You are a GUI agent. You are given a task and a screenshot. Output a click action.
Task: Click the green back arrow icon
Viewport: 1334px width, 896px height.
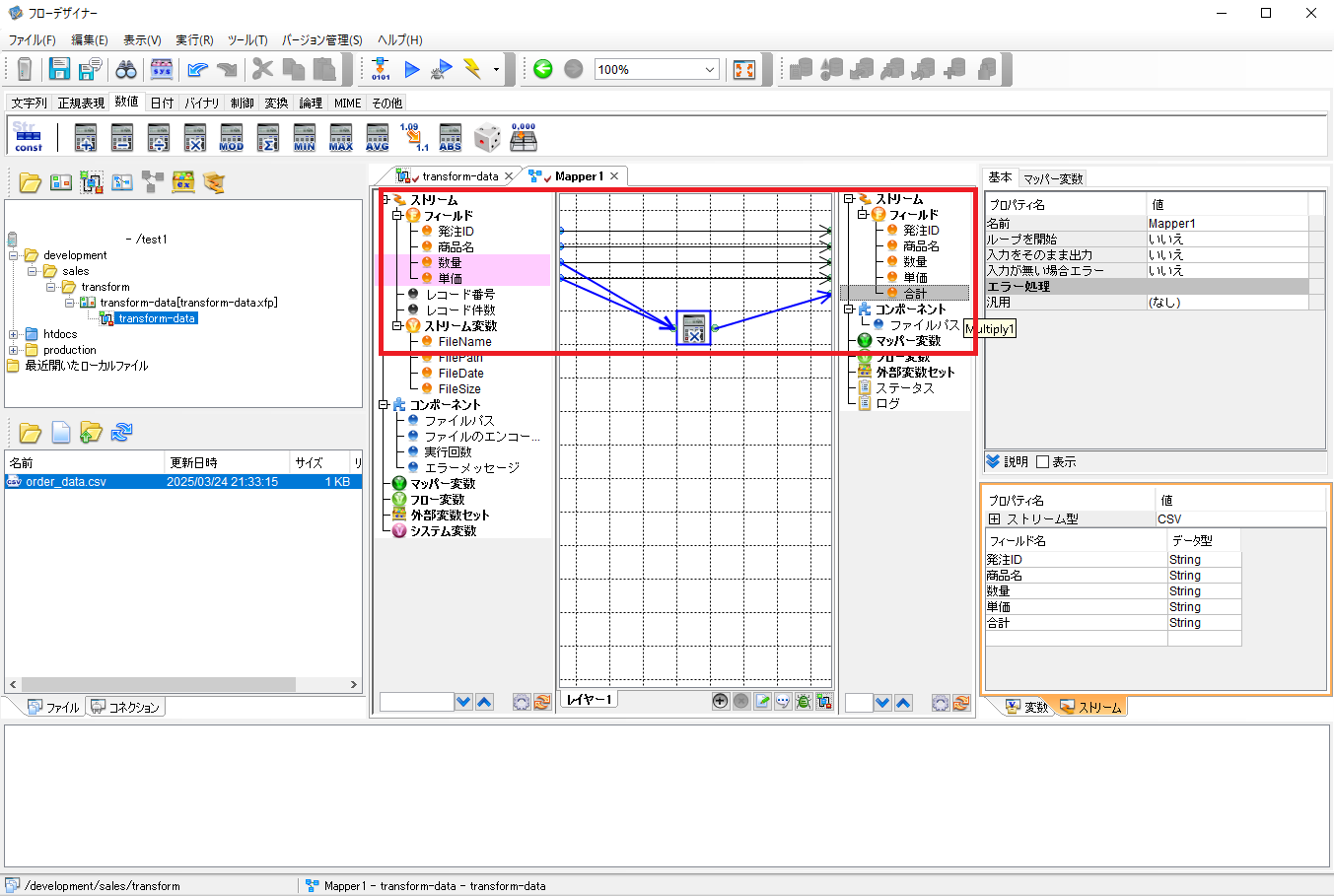[x=542, y=69]
